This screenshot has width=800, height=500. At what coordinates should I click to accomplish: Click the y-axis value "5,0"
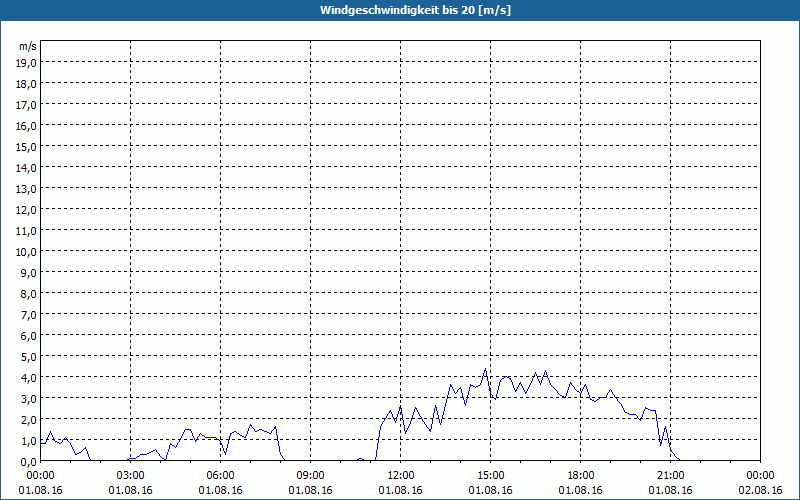pos(28,357)
